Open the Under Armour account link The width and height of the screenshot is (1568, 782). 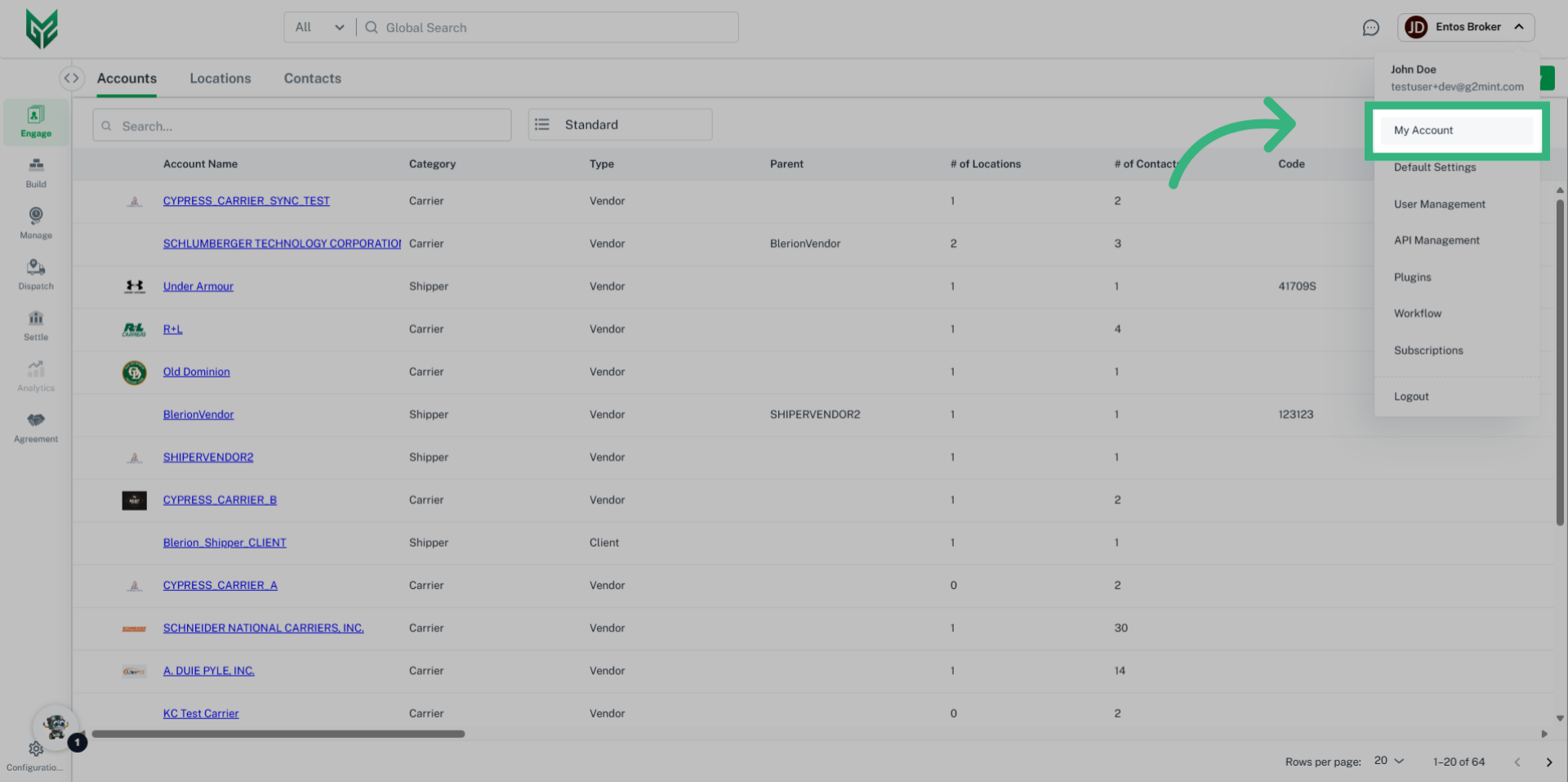tap(198, 287)
